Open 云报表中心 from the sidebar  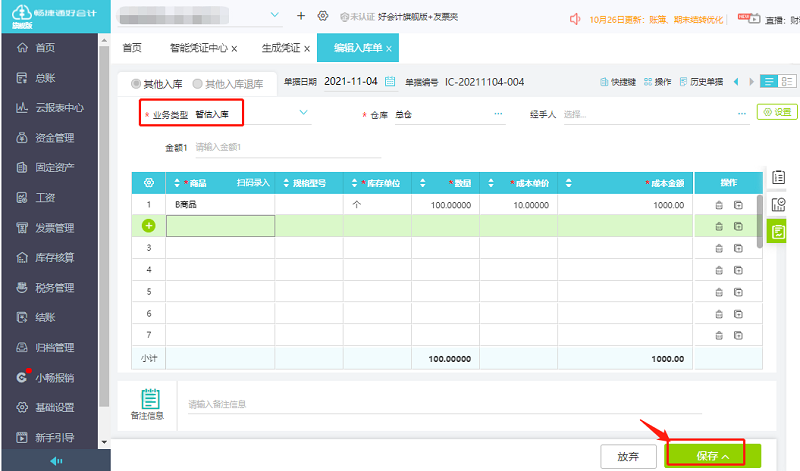[58, 108]
